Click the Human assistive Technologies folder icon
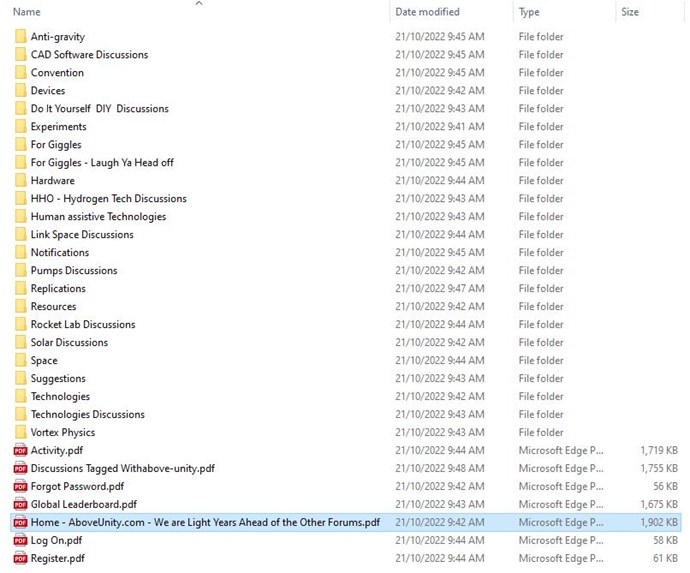The width and height of the screenshot is (690, 573). (20, 217)
